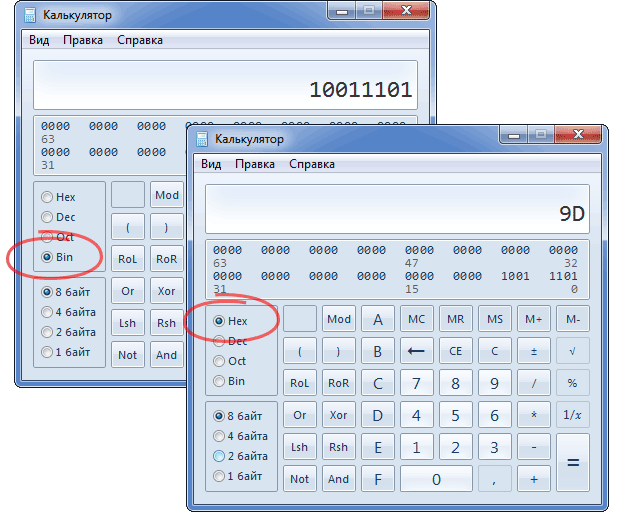Select Oct radio in front calculator

coord(230,361)
